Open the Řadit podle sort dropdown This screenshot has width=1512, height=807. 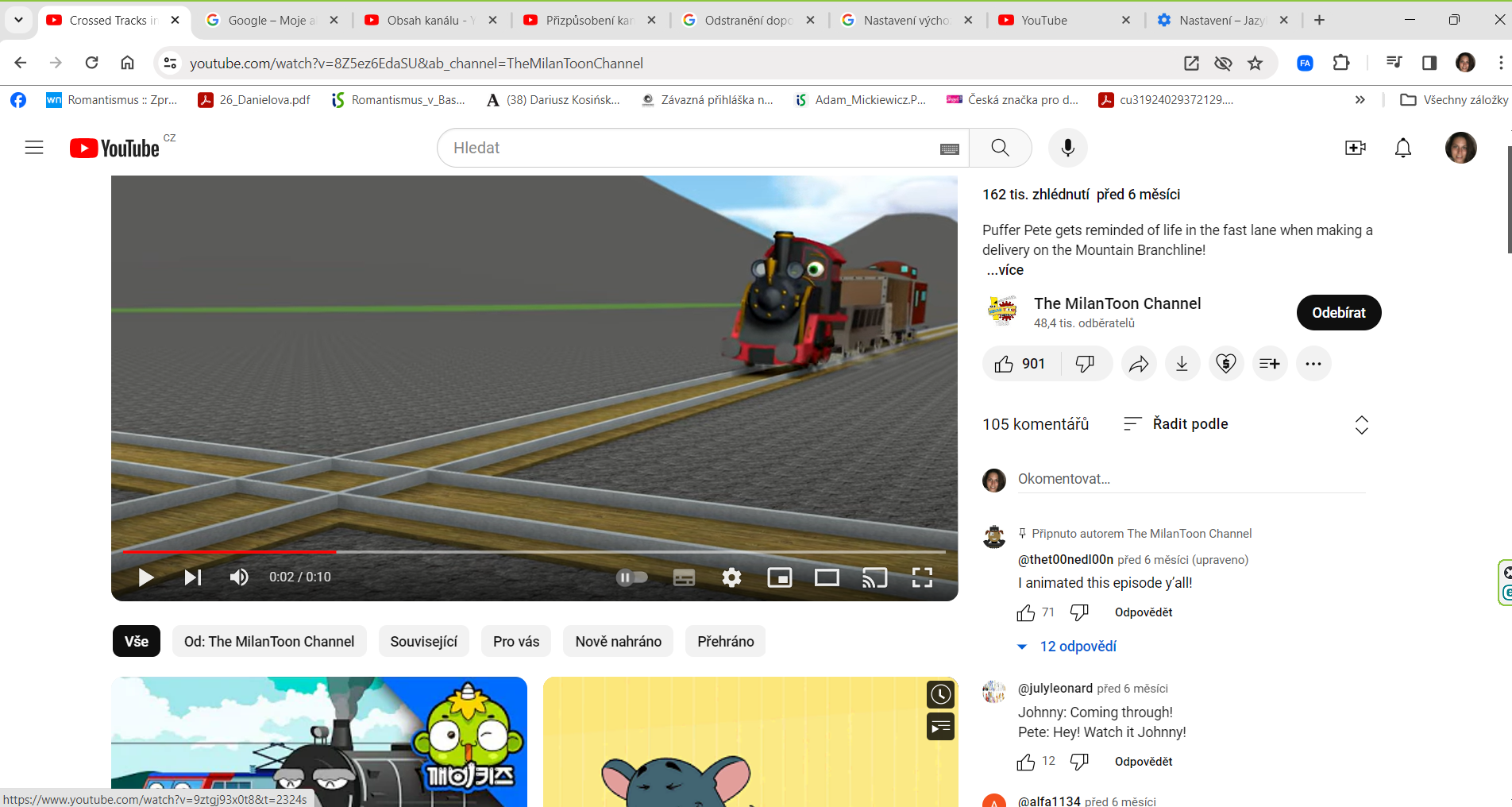pyautogui.click(x=1176, y=424)
